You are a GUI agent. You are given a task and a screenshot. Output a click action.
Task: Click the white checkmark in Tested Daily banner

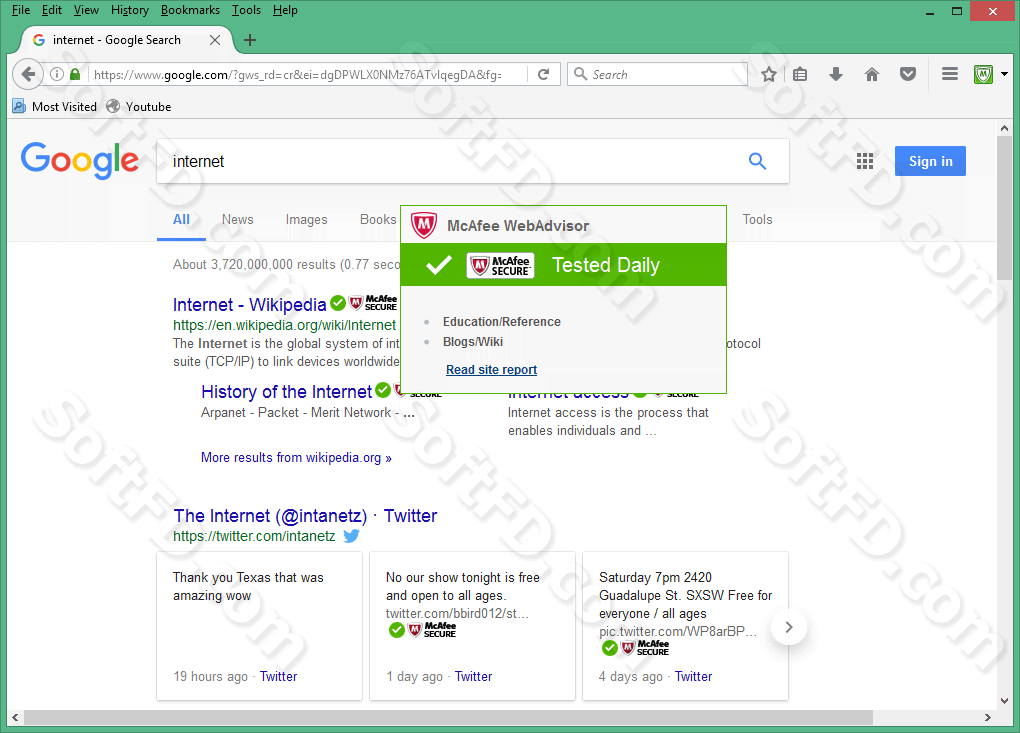point(438,265)
